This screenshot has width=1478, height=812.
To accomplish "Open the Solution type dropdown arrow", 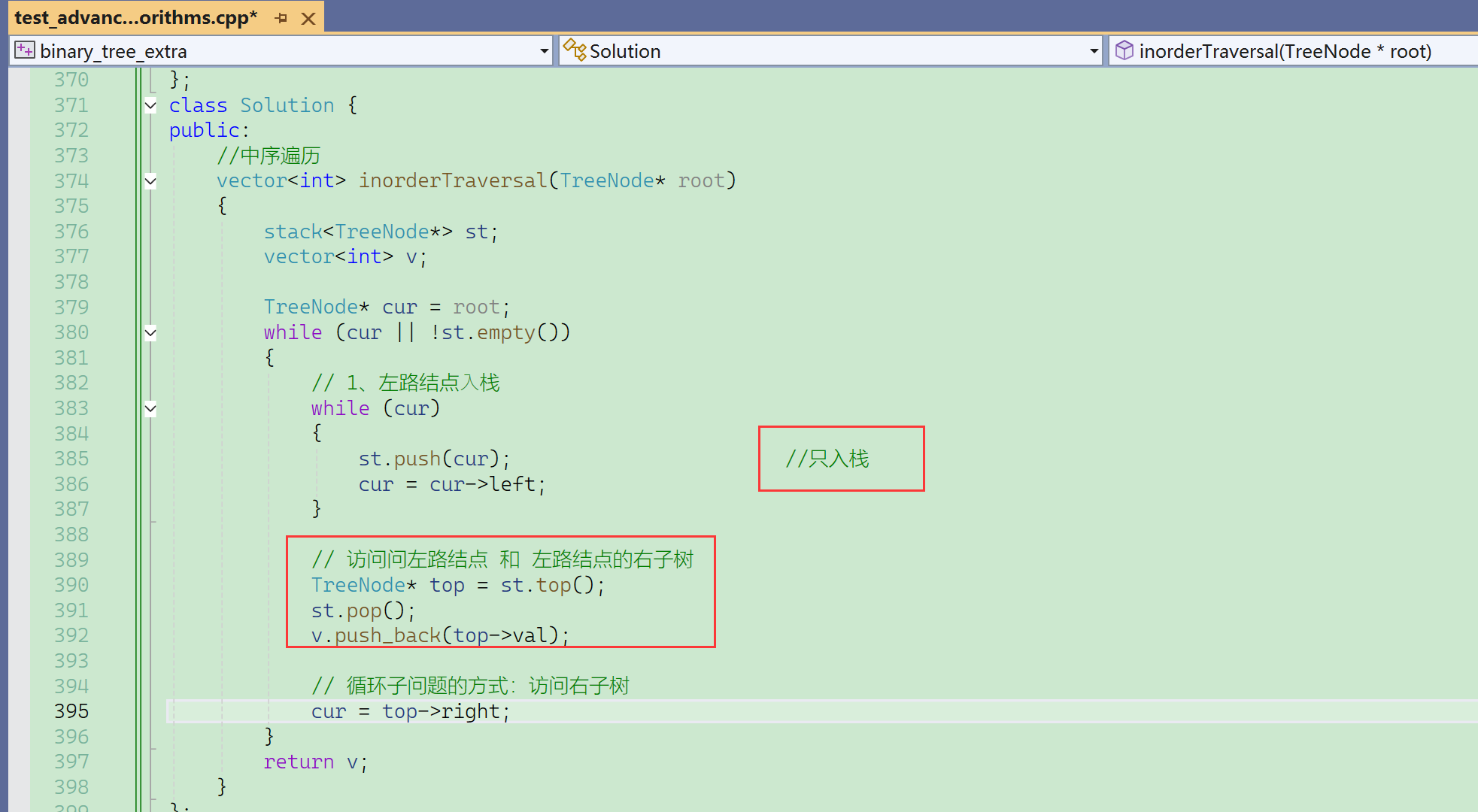I will (x=1094, y=51).
